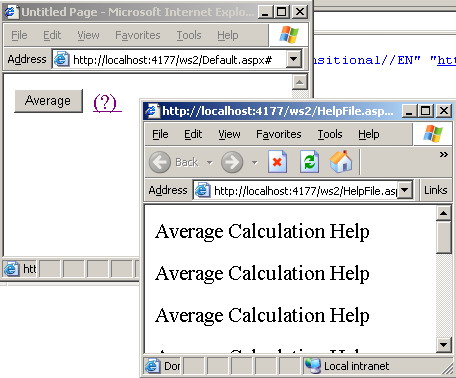Expand toolbar overflow chevron
The image size is (456, 378).
(x=443, y=154)
